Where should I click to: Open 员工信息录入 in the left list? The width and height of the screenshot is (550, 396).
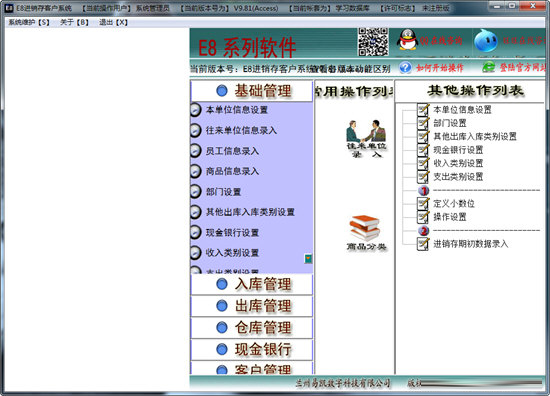point(232,151)
